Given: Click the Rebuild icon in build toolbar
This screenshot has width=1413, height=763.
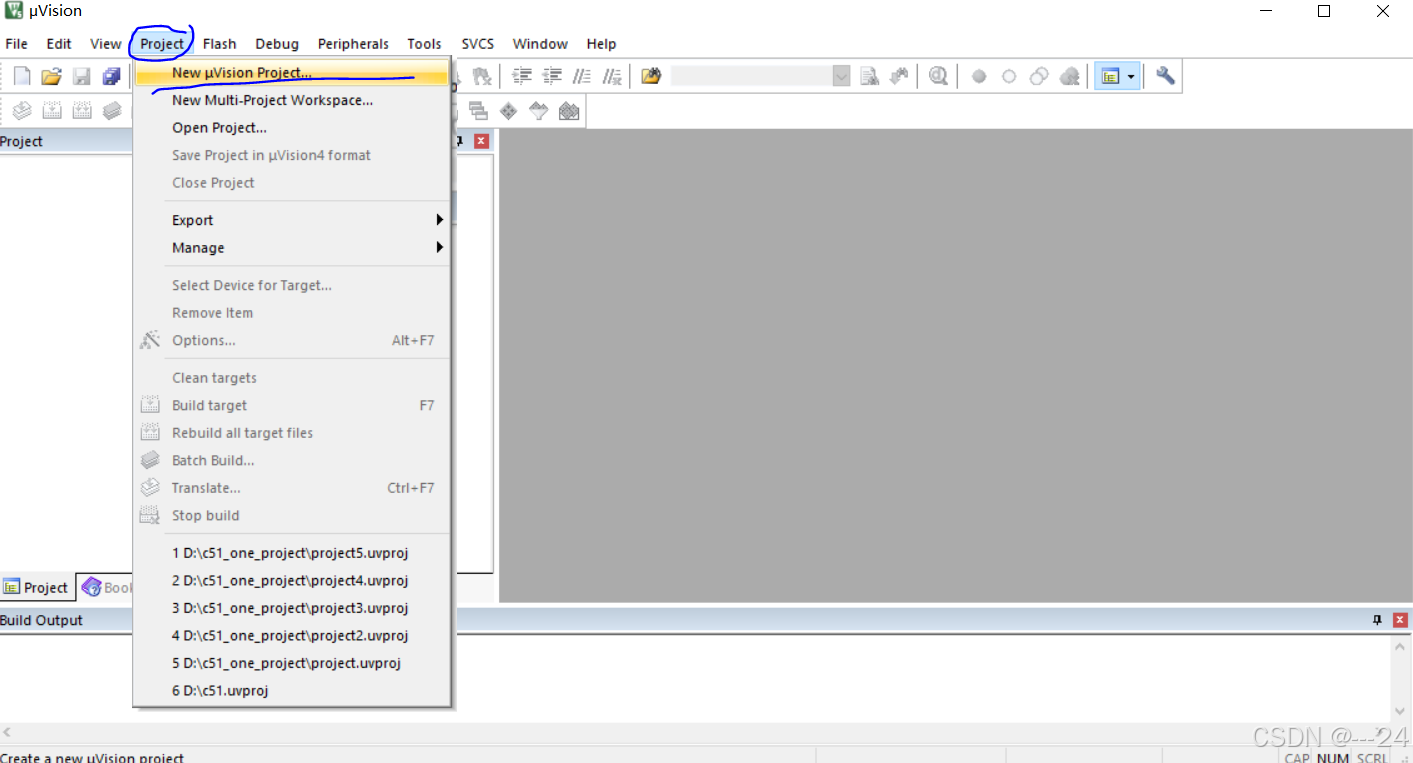Looking at the screenshot, I should coord(82,111).
